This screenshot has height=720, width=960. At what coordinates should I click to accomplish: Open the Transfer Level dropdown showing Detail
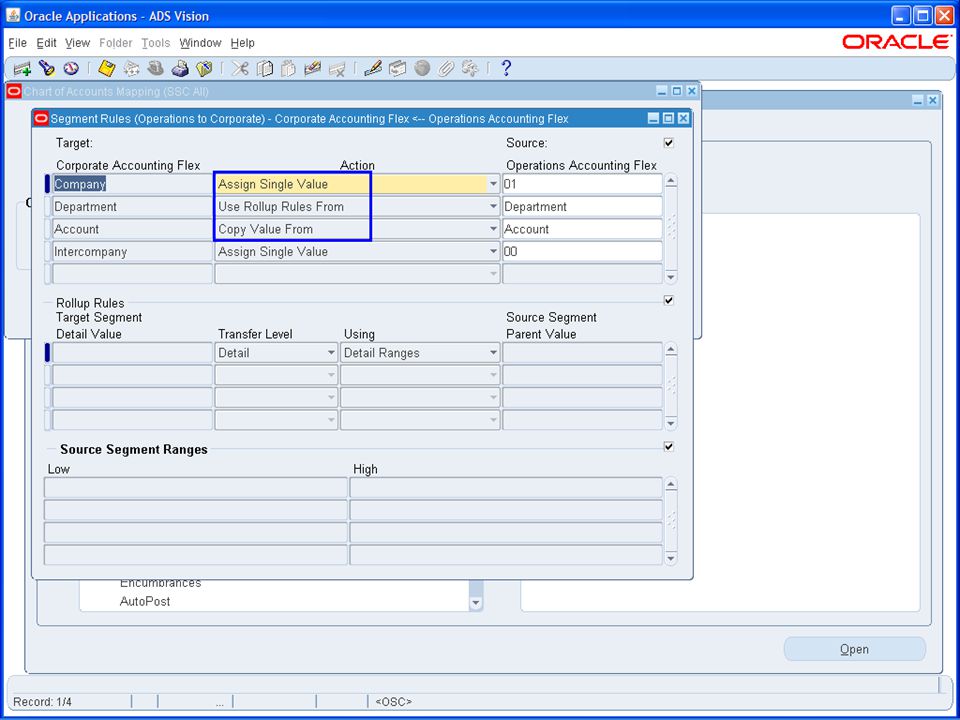click(331, 353)
